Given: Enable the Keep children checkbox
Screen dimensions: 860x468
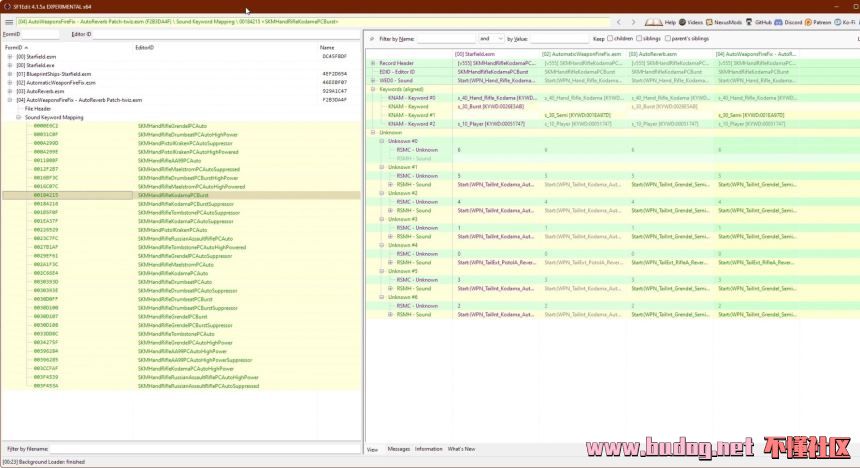Looking at the screenshot, I should pyautogui.click(x=610, y=38).
